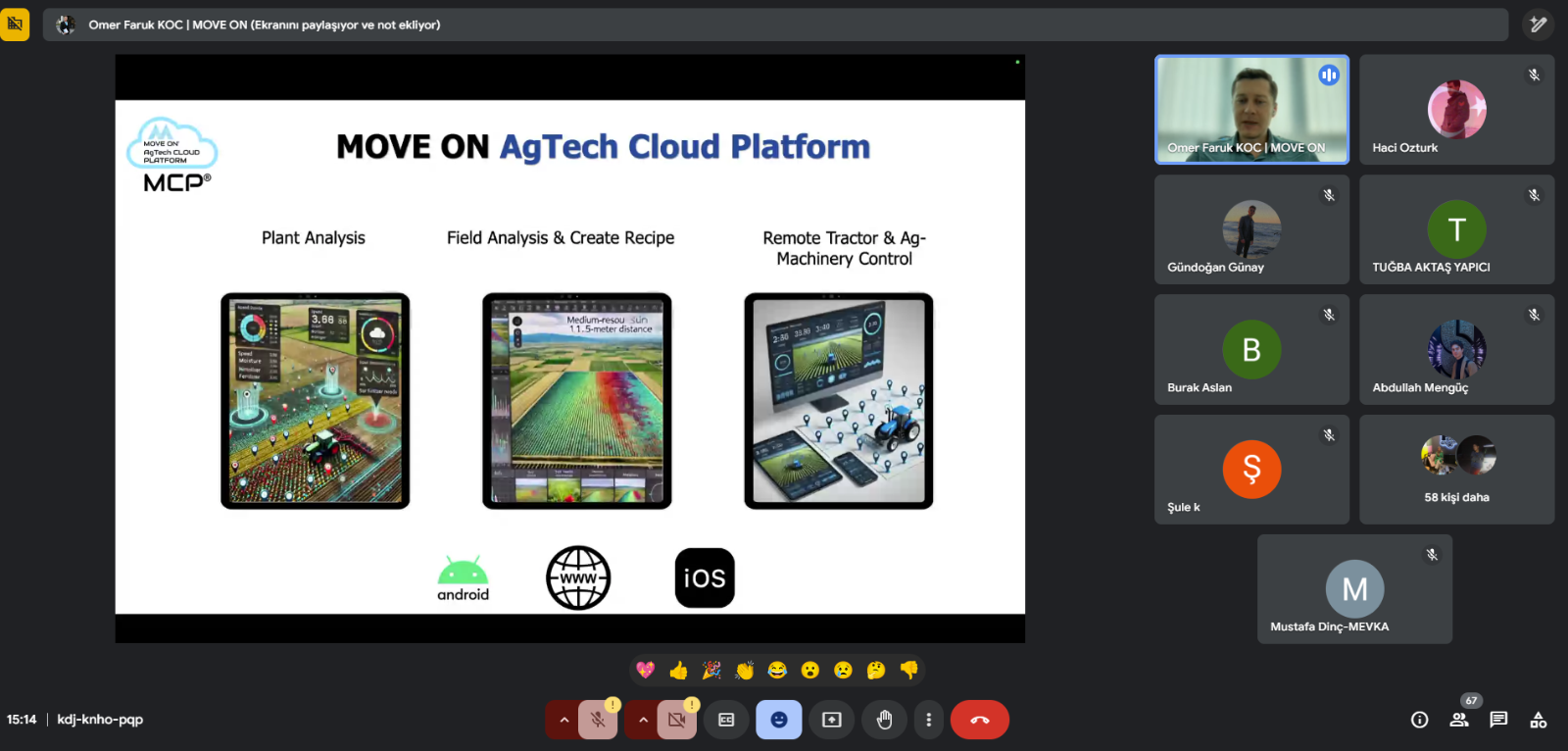Leave the call with red hang-up button
This screenshot has width=1568, height=751.
(980, 720)
